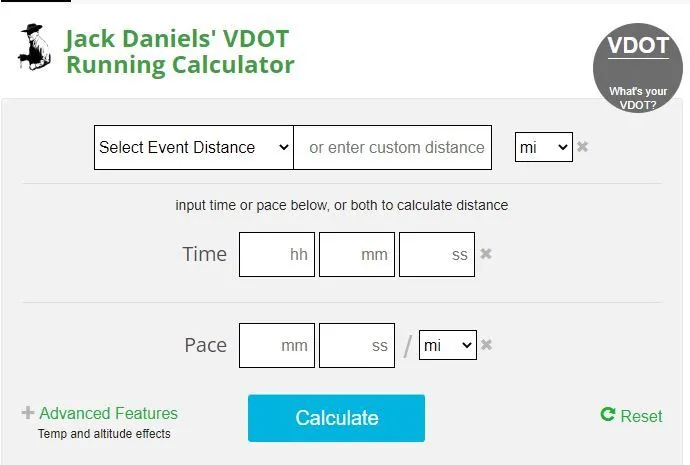Click the Reset link
Image resolution: width=690 pixels, height=465 pixels.
[641, 416]
